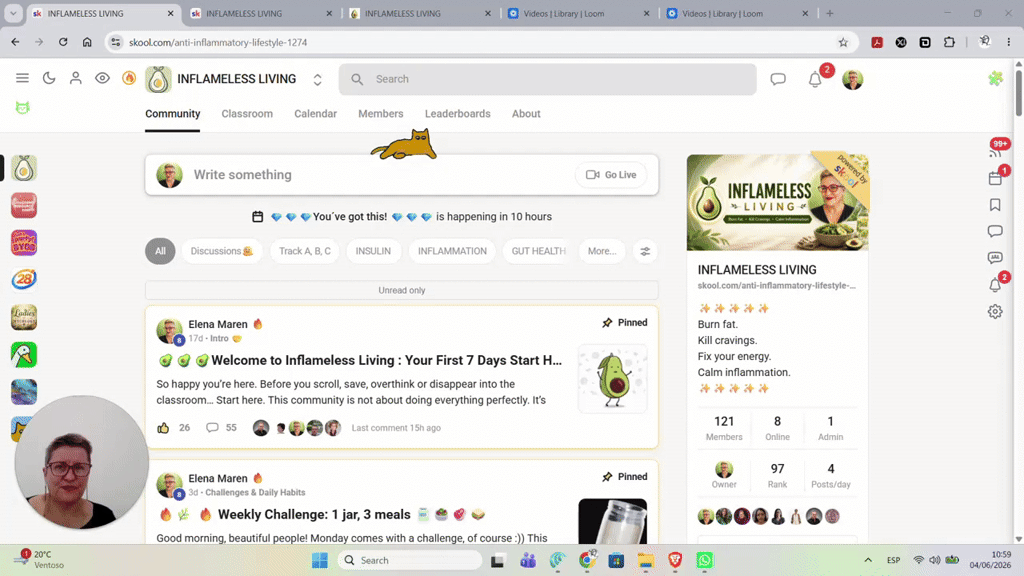This screenshot has height=576, width=1024.
Task: Open WhatsApp from the taskbar
Action: click(x=705, y=560)
